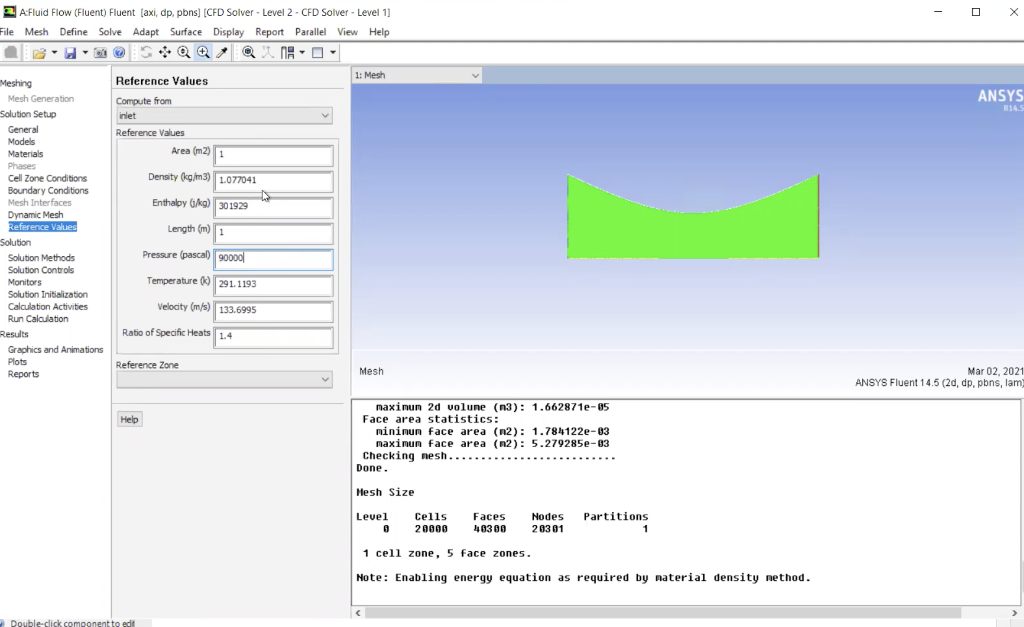The height and width of the screenshot is (627, 1024).
Task: Select Mesh Generation in the tree
Action: click(x=40, y=99)
